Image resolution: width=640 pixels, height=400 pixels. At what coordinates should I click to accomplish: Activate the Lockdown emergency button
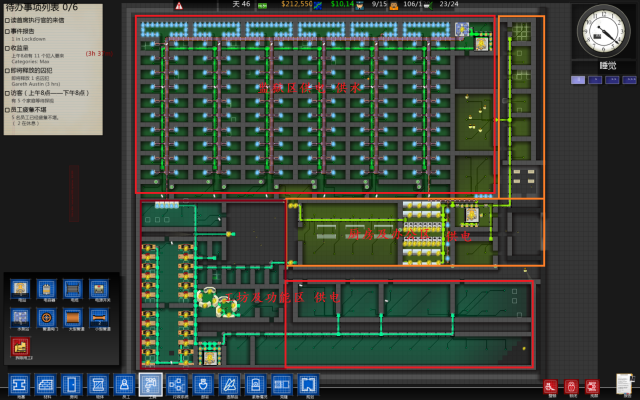point(571,386)
